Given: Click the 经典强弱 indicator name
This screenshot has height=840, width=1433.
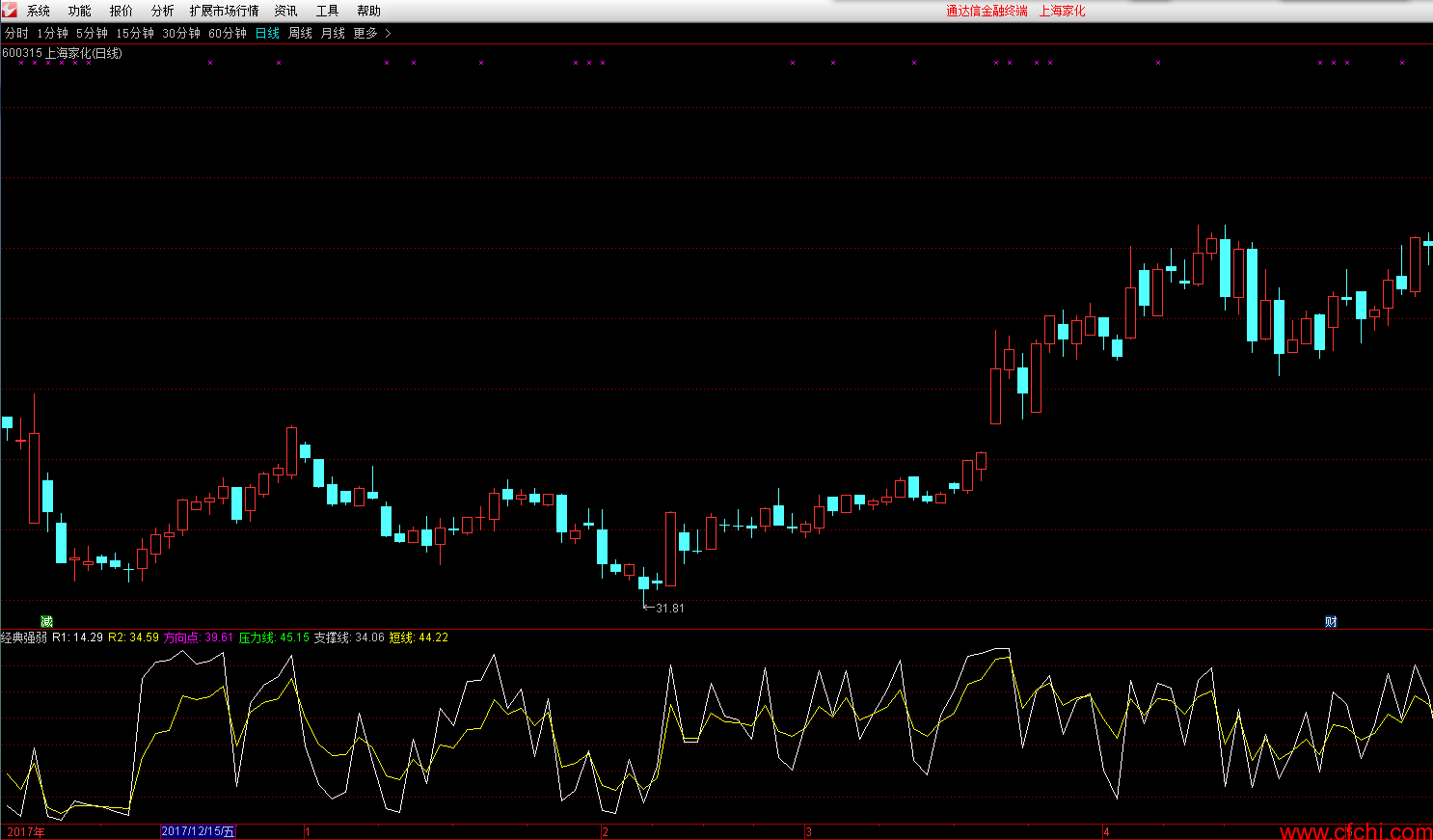Looking at the screenshot, I should pyautogui.click(x=24, y=637).
